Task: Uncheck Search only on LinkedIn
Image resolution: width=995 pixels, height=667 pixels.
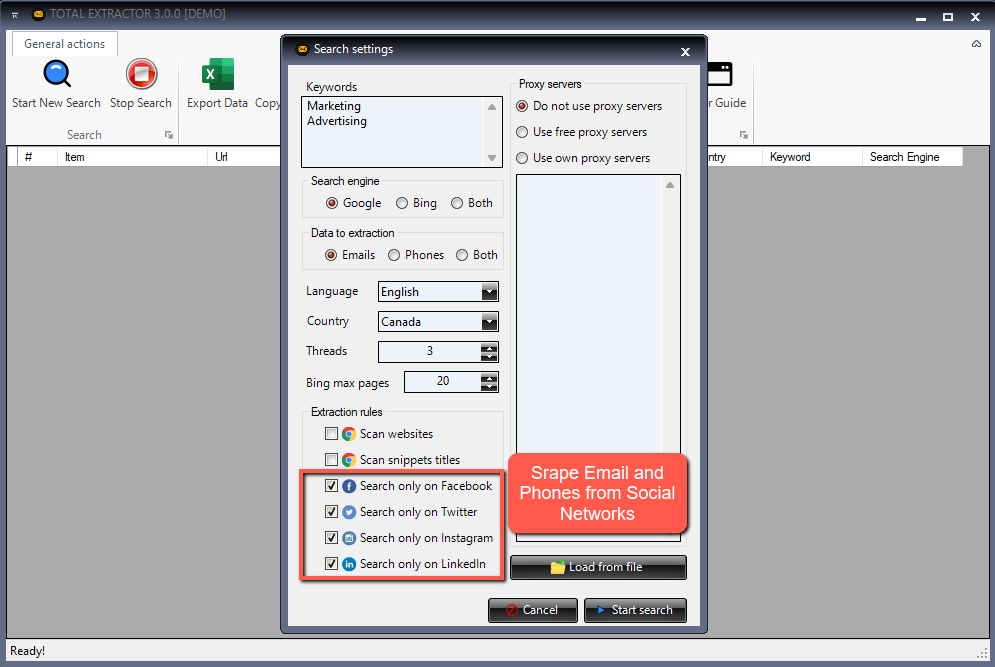Action: point(331,564)
